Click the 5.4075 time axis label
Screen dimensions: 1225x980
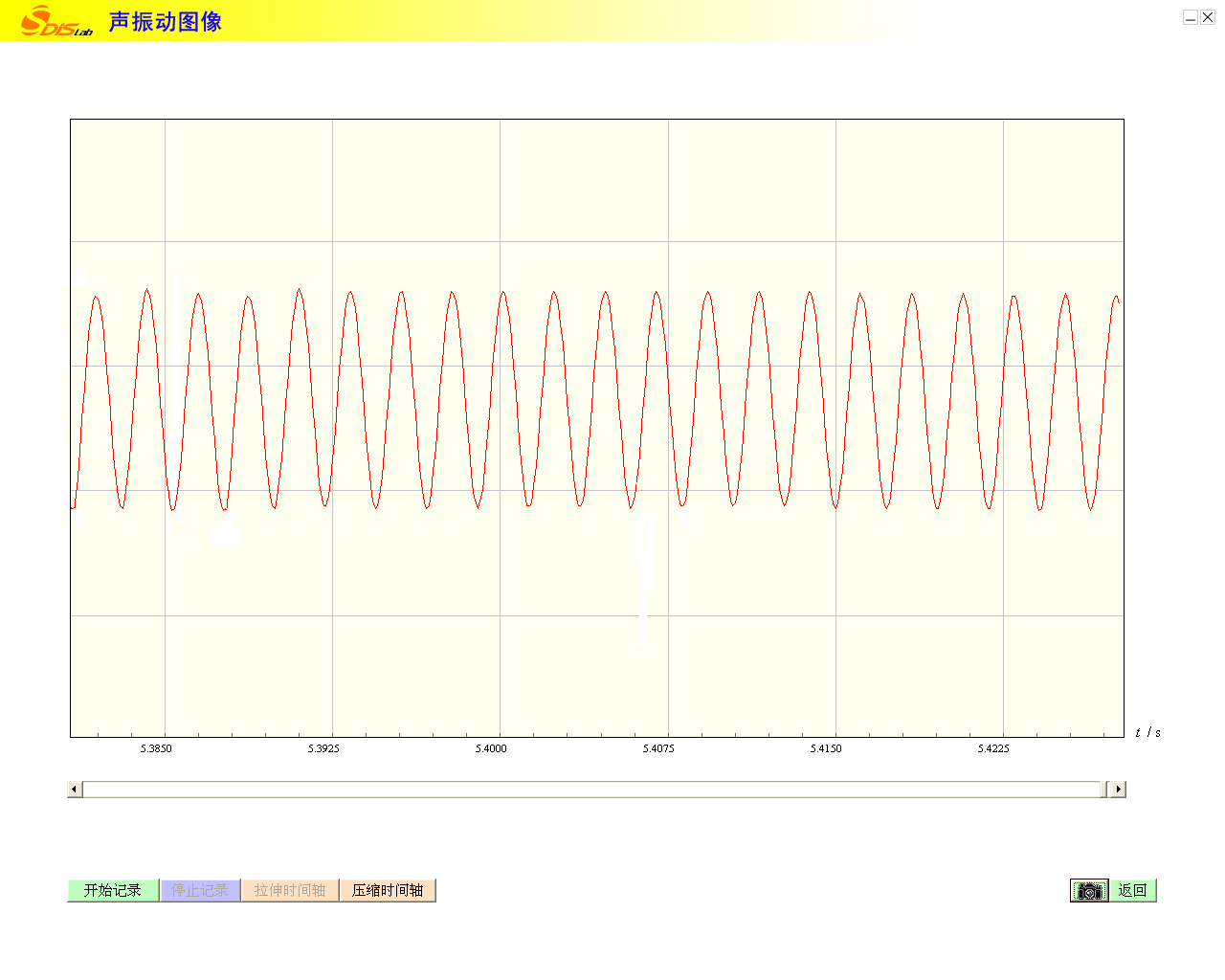658,748
